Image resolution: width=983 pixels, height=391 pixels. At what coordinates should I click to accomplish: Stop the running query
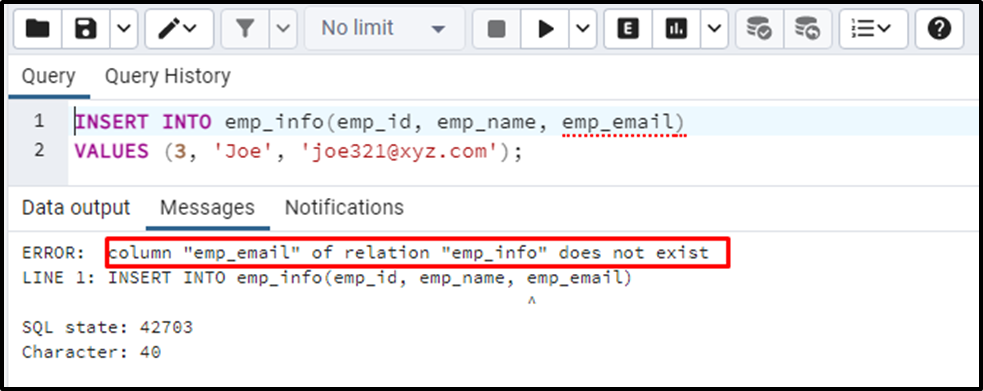tap(497, 29)
